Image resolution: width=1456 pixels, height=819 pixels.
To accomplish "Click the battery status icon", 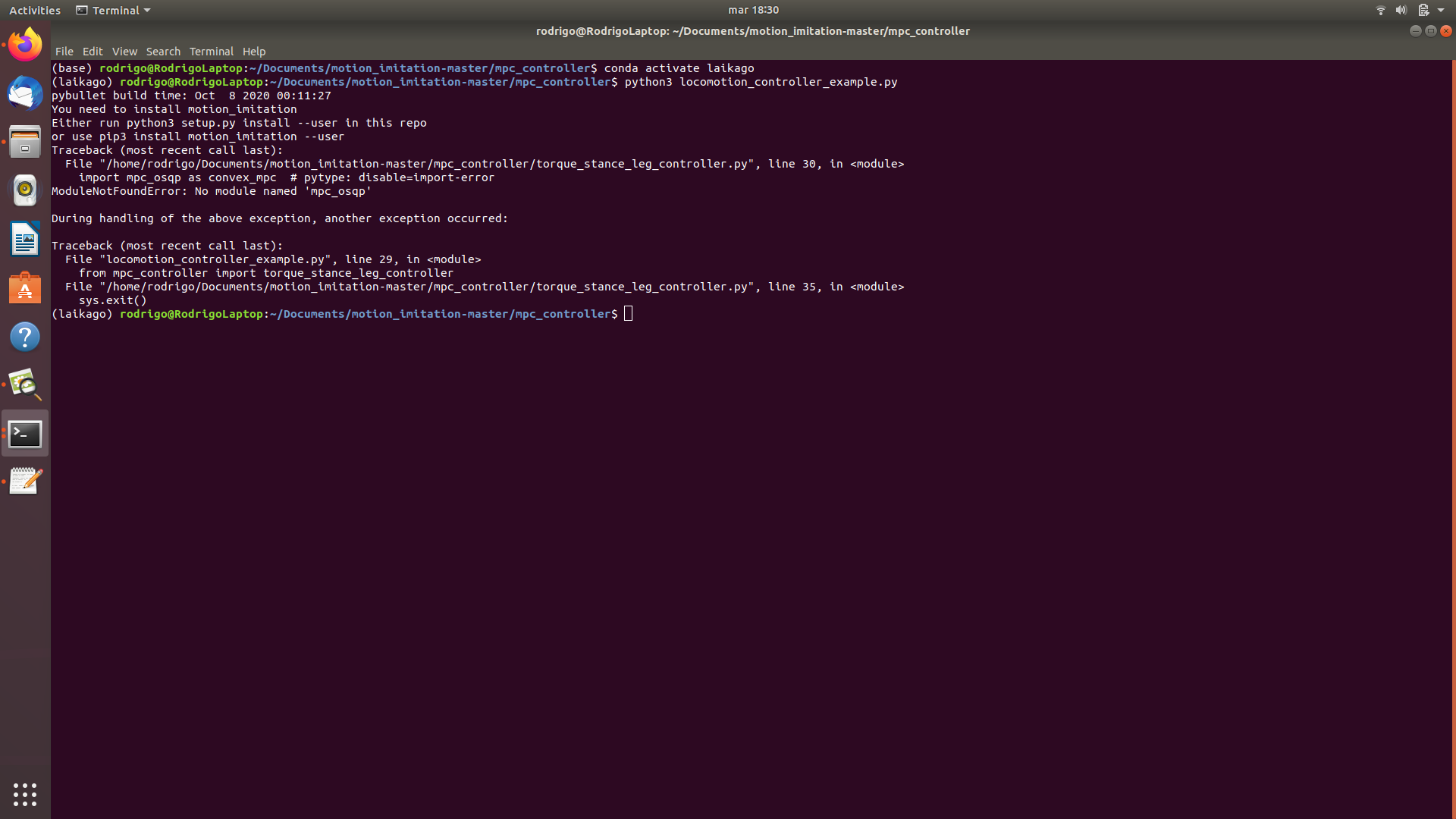I will [x=1424, y=10].
